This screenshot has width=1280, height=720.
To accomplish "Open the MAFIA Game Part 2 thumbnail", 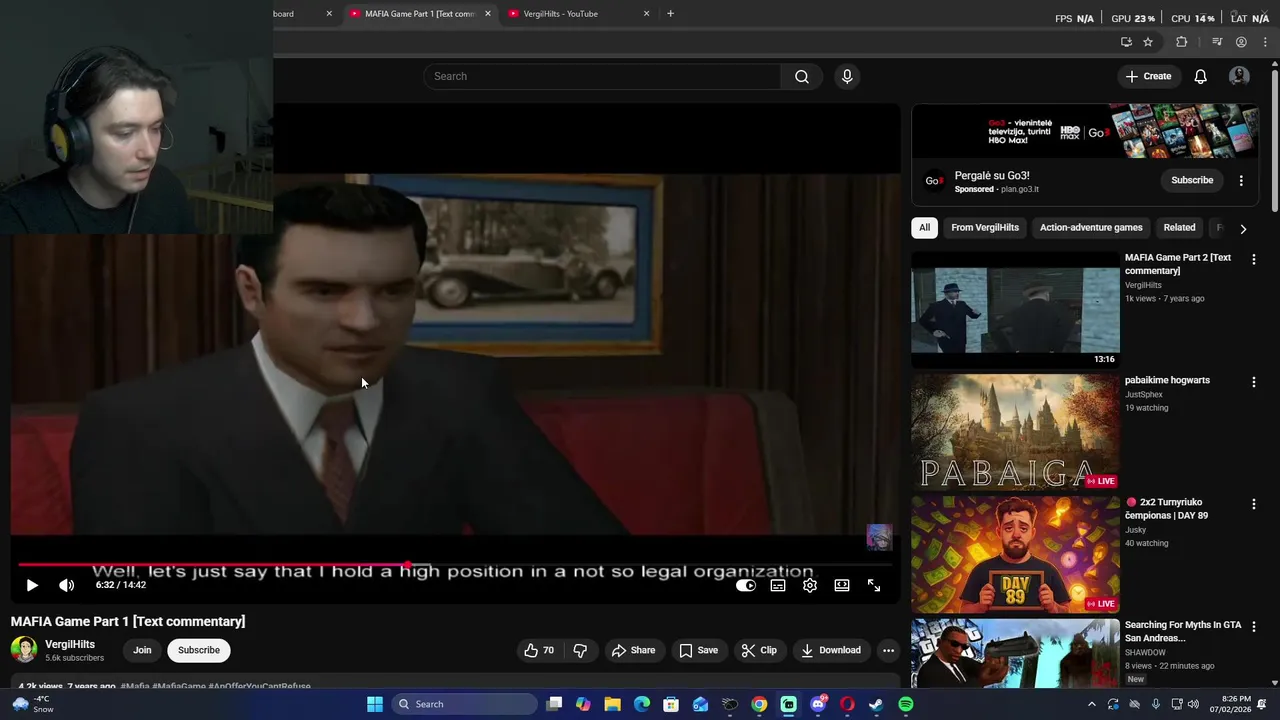I will click(1015, 310).
